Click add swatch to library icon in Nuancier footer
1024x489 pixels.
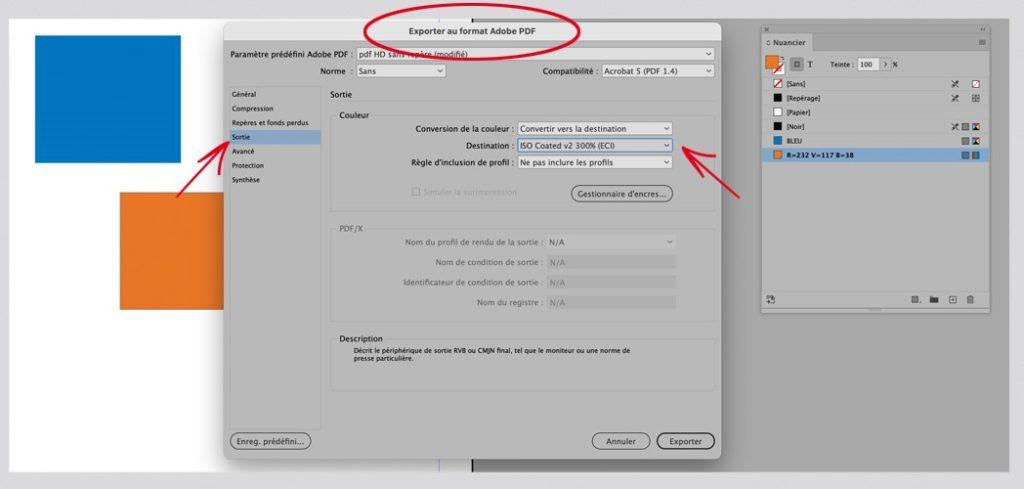coord(771,300)
